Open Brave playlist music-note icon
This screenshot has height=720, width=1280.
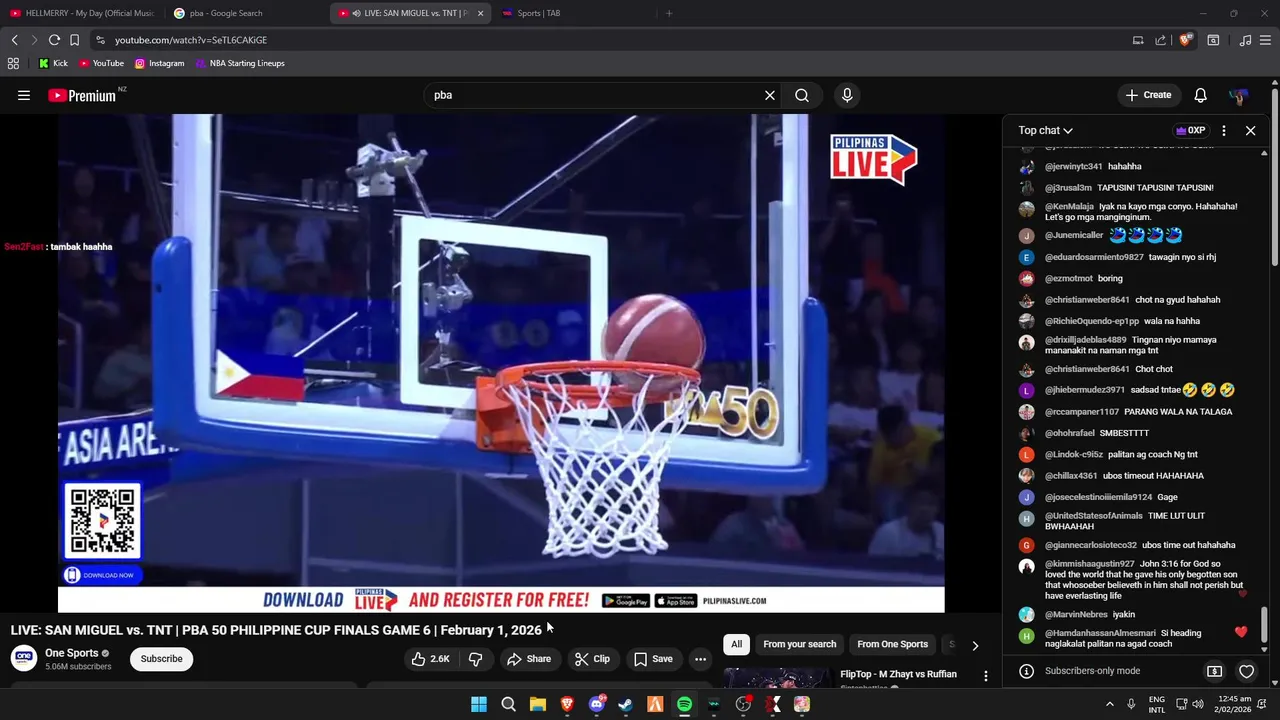(x=1245, y=40)
